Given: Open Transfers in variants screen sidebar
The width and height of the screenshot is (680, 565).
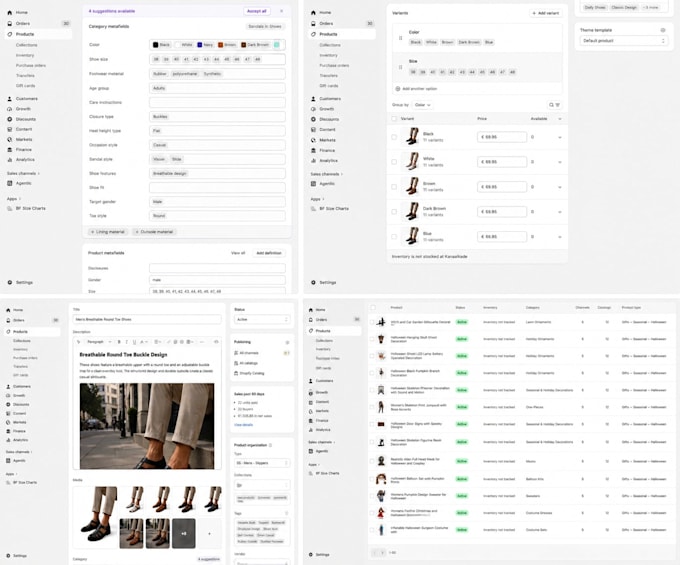Looking at the screenshot, I should click(x=328, y=75).
